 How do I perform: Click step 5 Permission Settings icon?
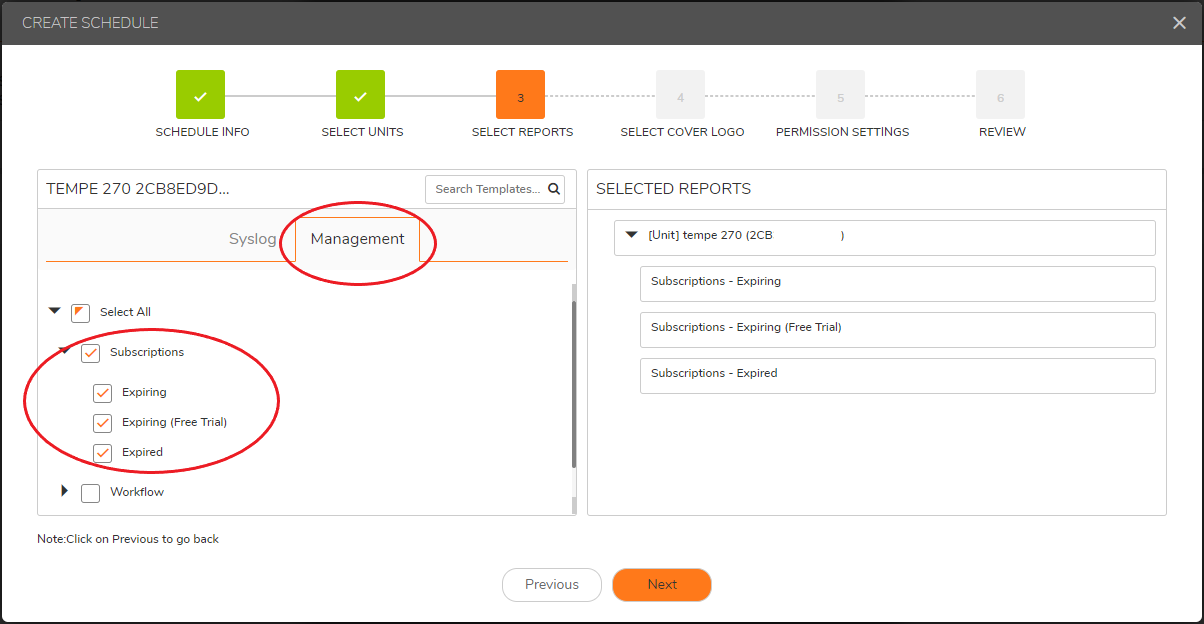tap(840, 95)
